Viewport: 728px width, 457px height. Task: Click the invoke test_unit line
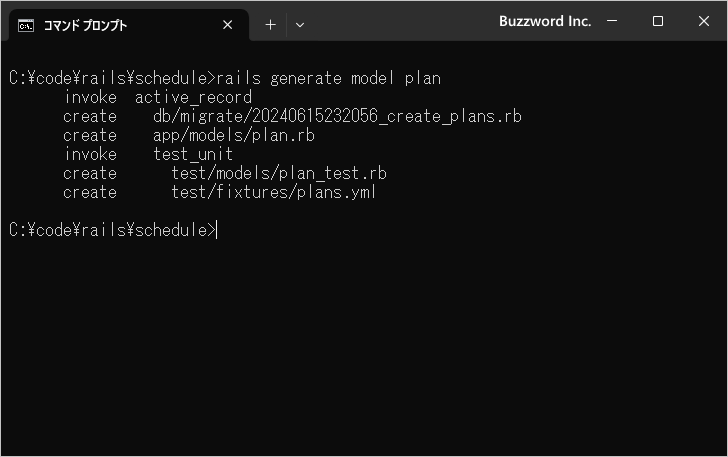149,154
